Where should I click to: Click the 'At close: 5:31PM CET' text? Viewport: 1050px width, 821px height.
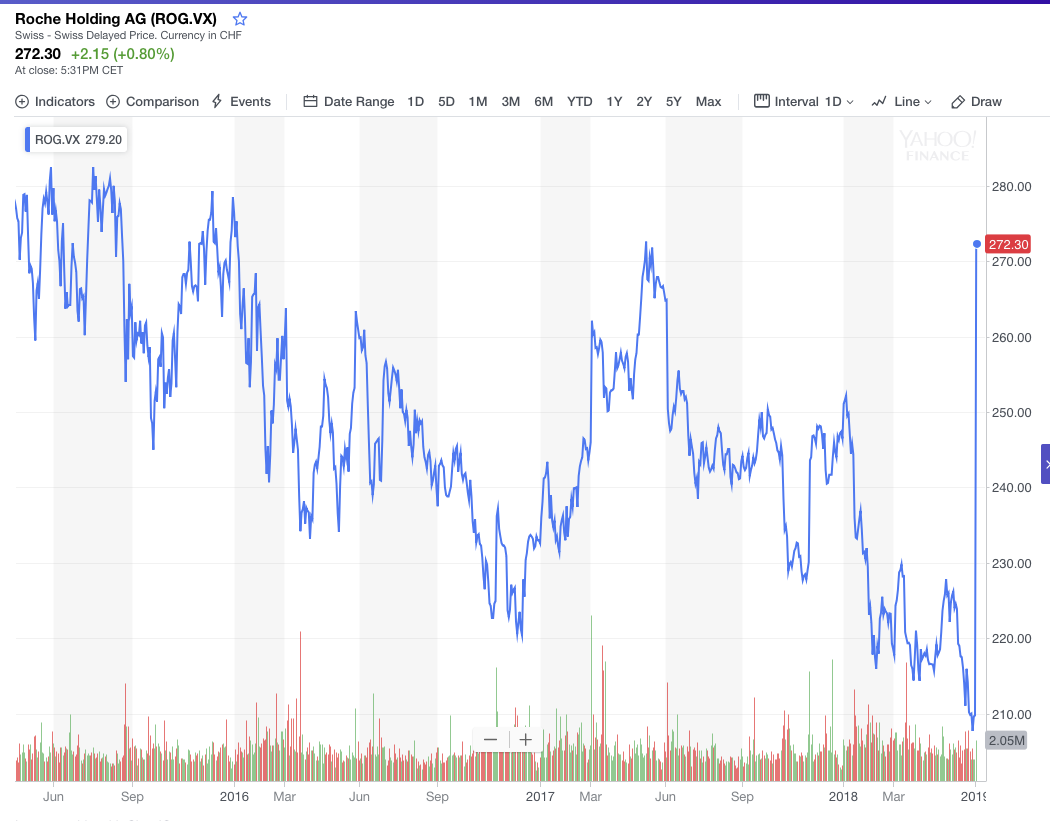pyautogui.click(x=69, y=70)
